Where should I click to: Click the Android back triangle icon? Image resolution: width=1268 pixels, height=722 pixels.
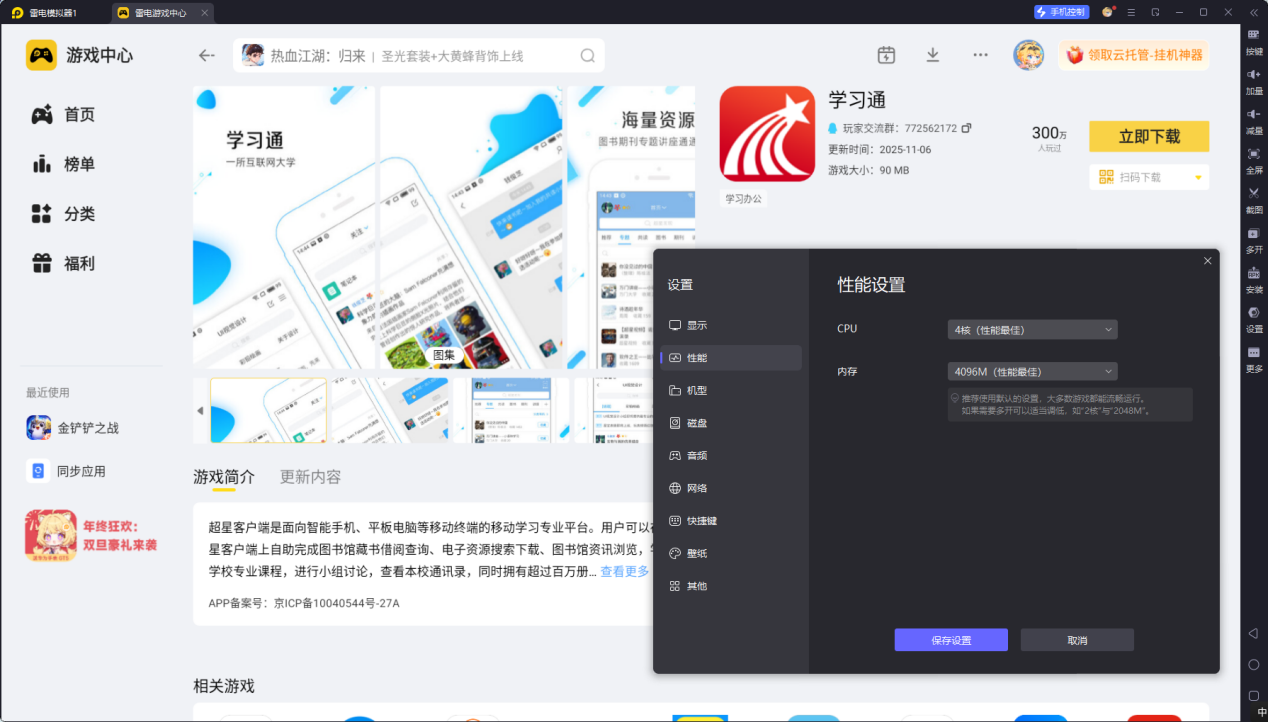click(x=1253, y=634)
